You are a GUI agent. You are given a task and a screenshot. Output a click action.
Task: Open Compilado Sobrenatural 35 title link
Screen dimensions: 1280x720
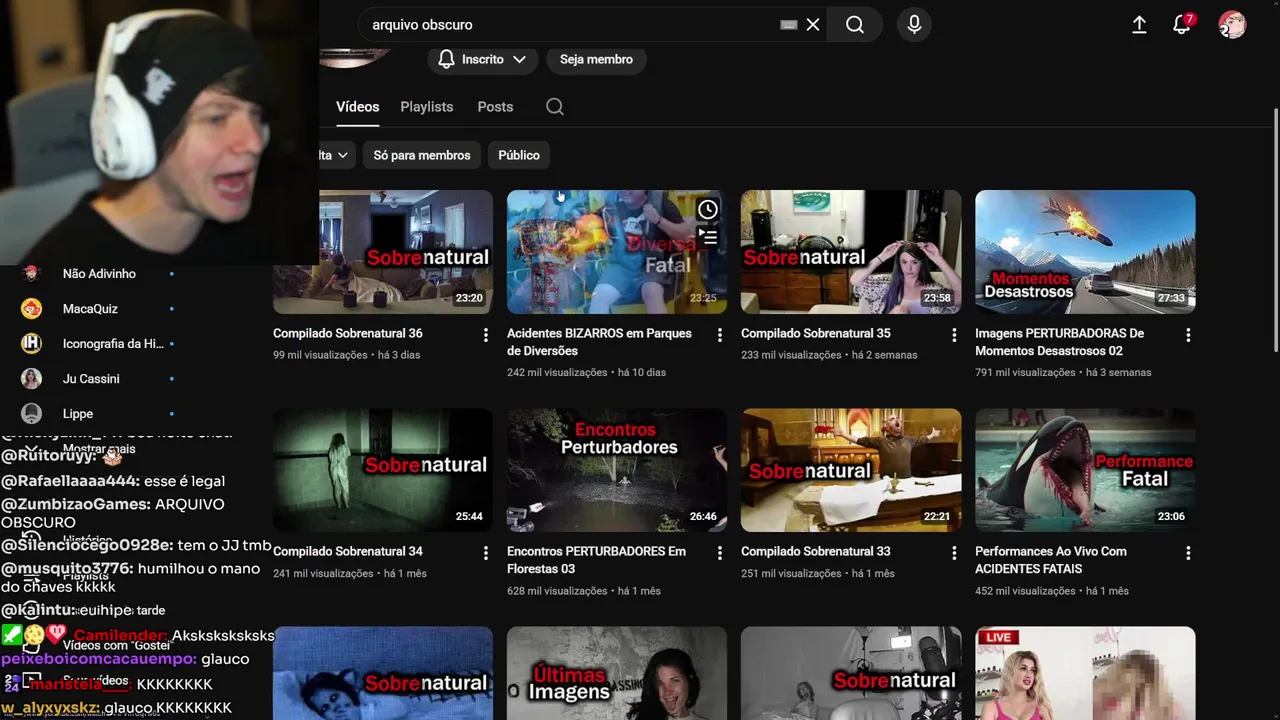[816, 333]
